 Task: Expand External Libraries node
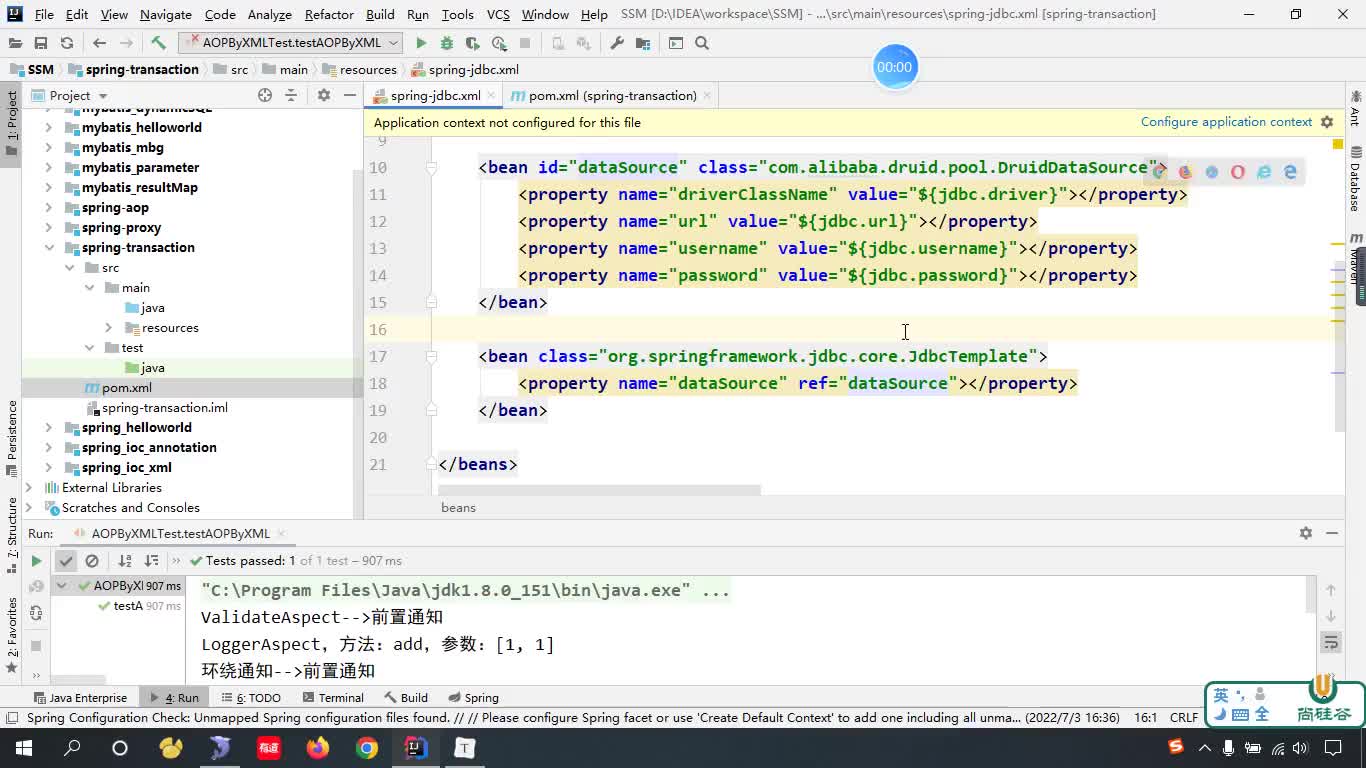coord(29,488)
